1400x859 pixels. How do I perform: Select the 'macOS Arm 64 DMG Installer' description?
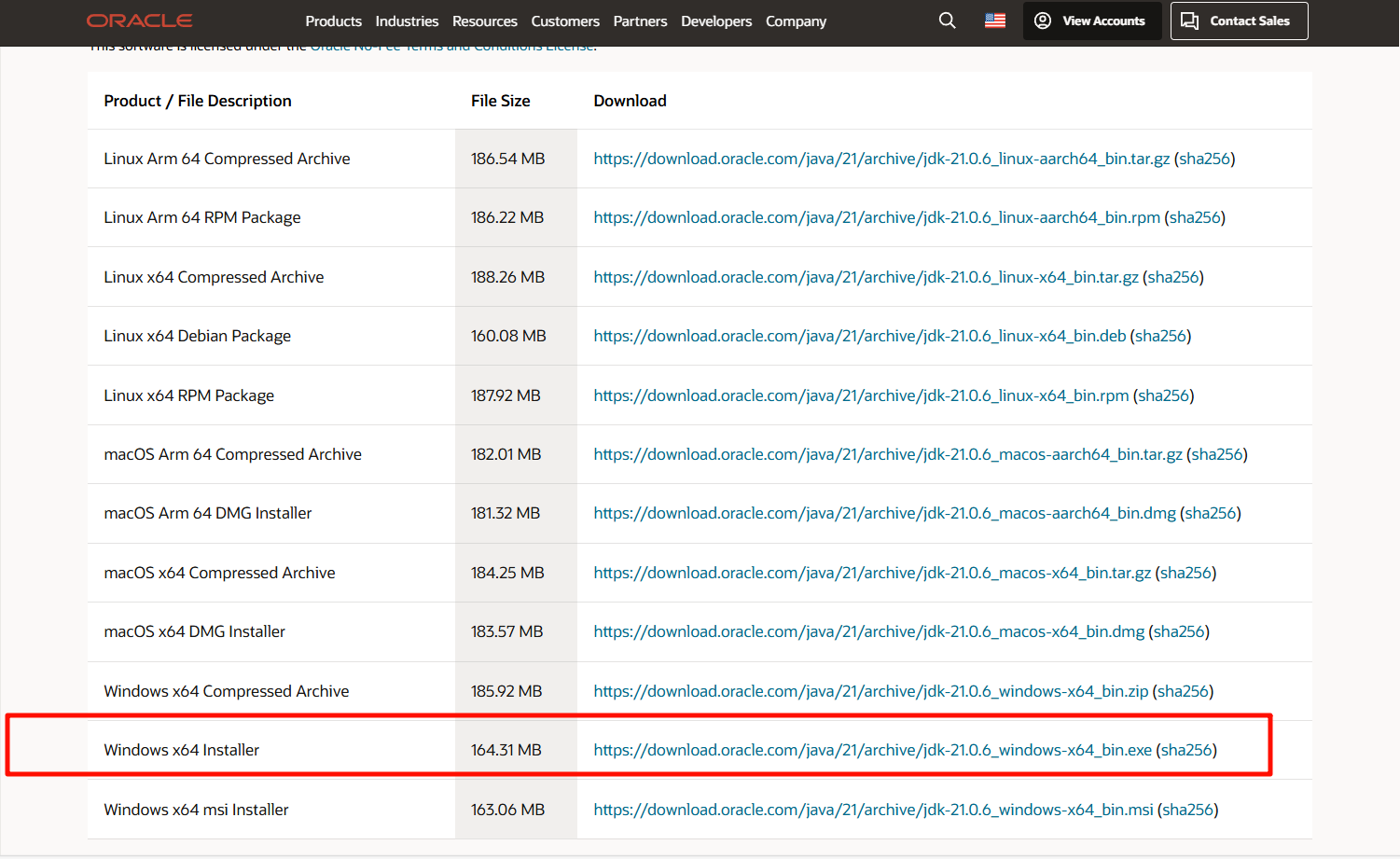(x=208, y=513)
